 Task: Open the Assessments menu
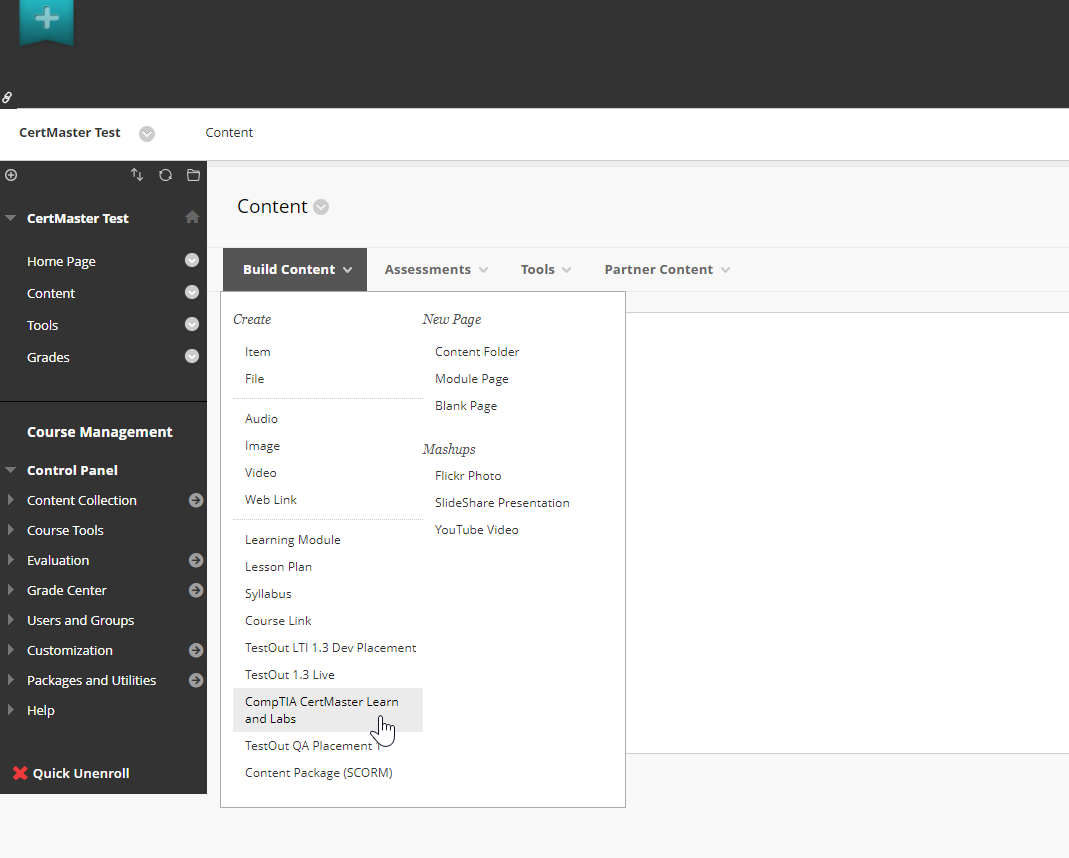click(x=430, y=269)
